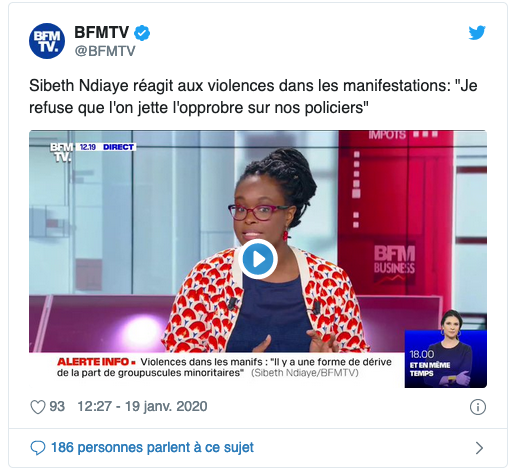Click the tweet text about Sibeth Ndiaye
Image resolution: width=516 pixels, height=469 pixels.
pos(253,96)
